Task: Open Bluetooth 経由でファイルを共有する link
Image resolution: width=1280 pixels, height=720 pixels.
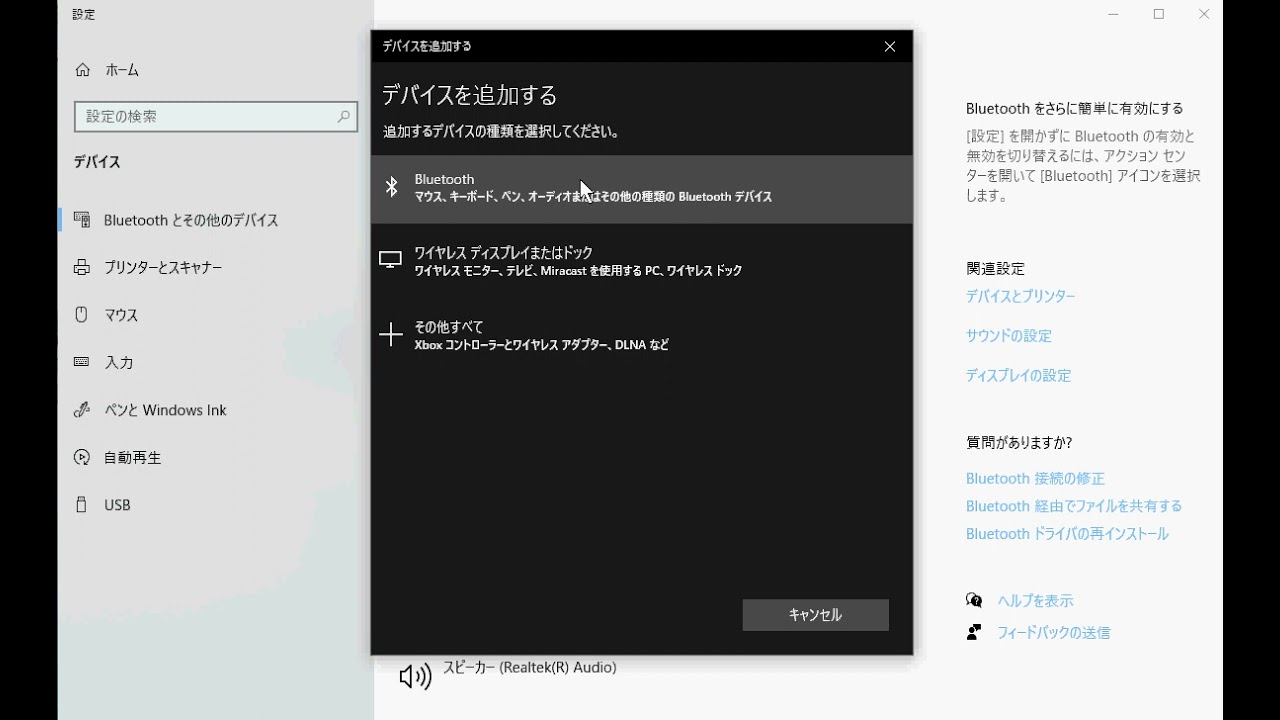Action: click(1074, 506)
